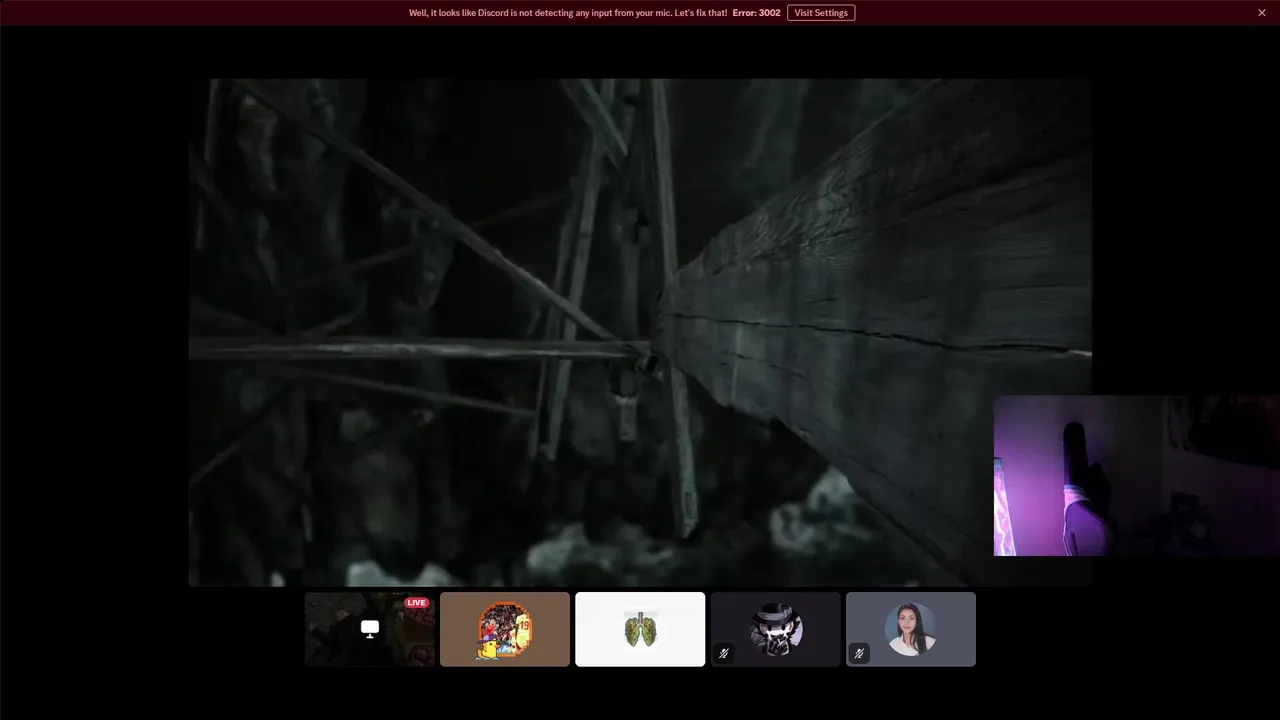Viewport: 1280px width, 720px height.
Task: Click the purple webcam picture-in-picture preview
Action: (x=1137, y=476)
